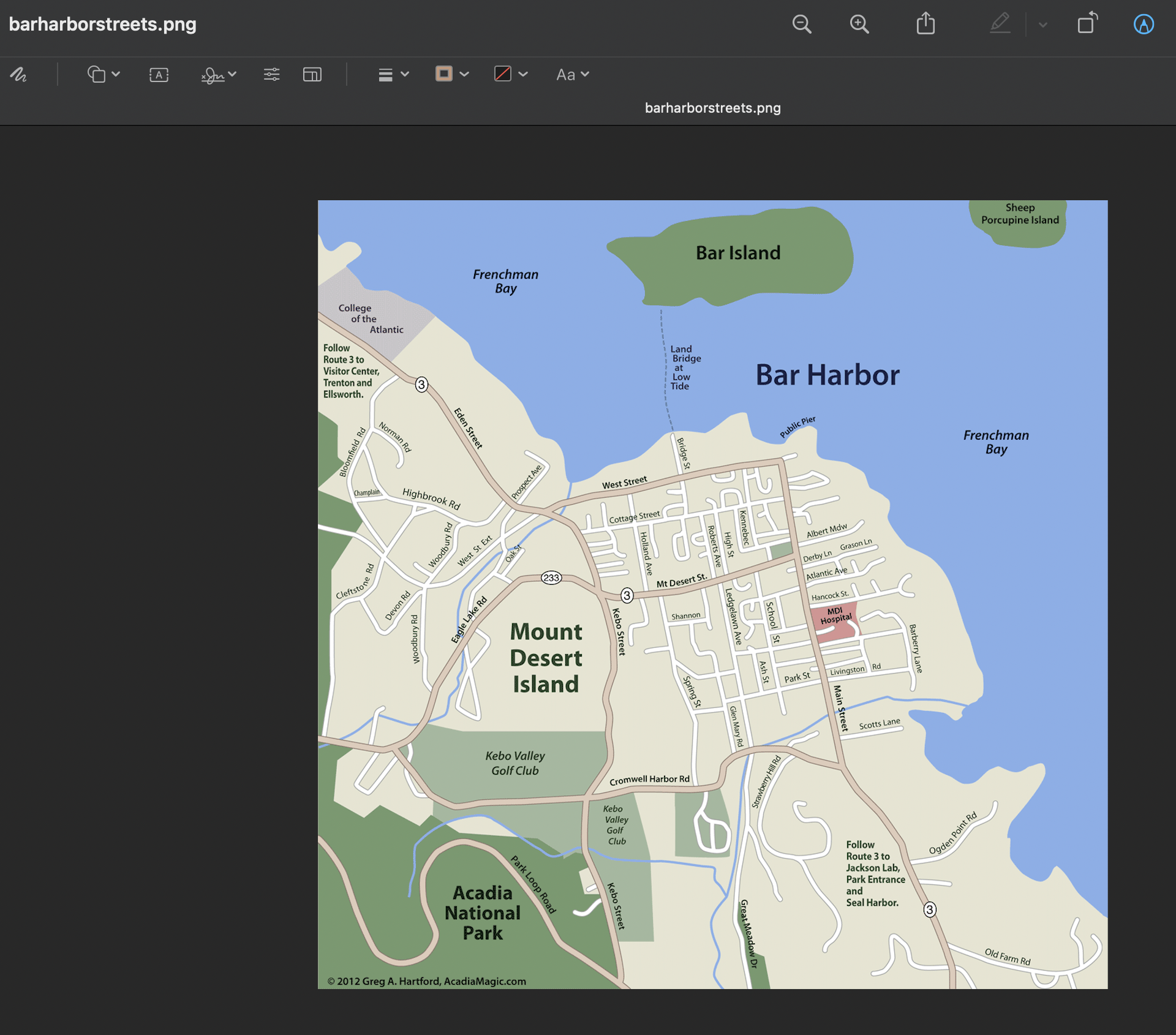Click the window title barharborstreets.png

(103, 24)
